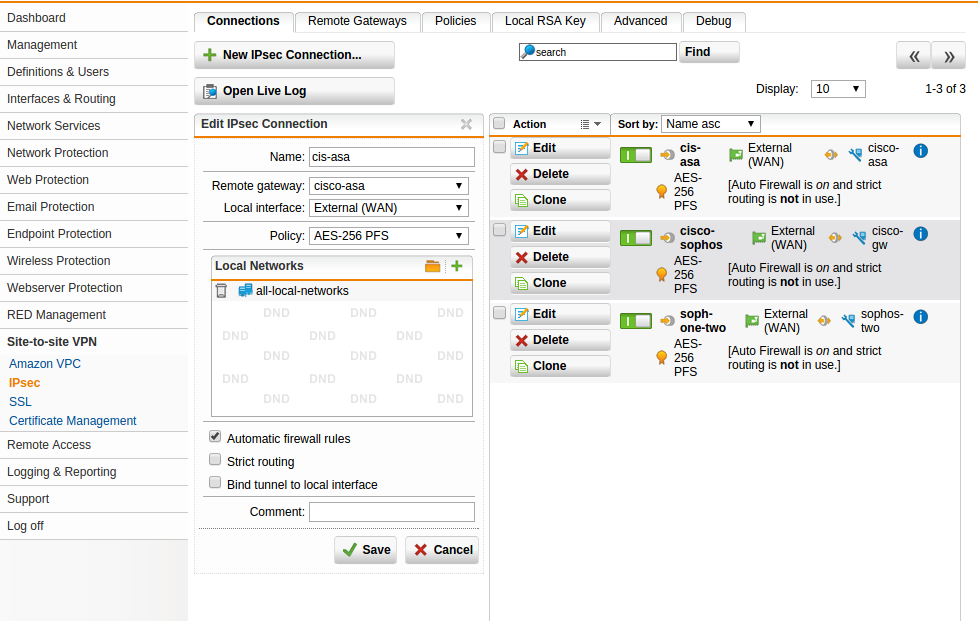
Task: Check Bind tunnel to local interface
Action: 215,484
